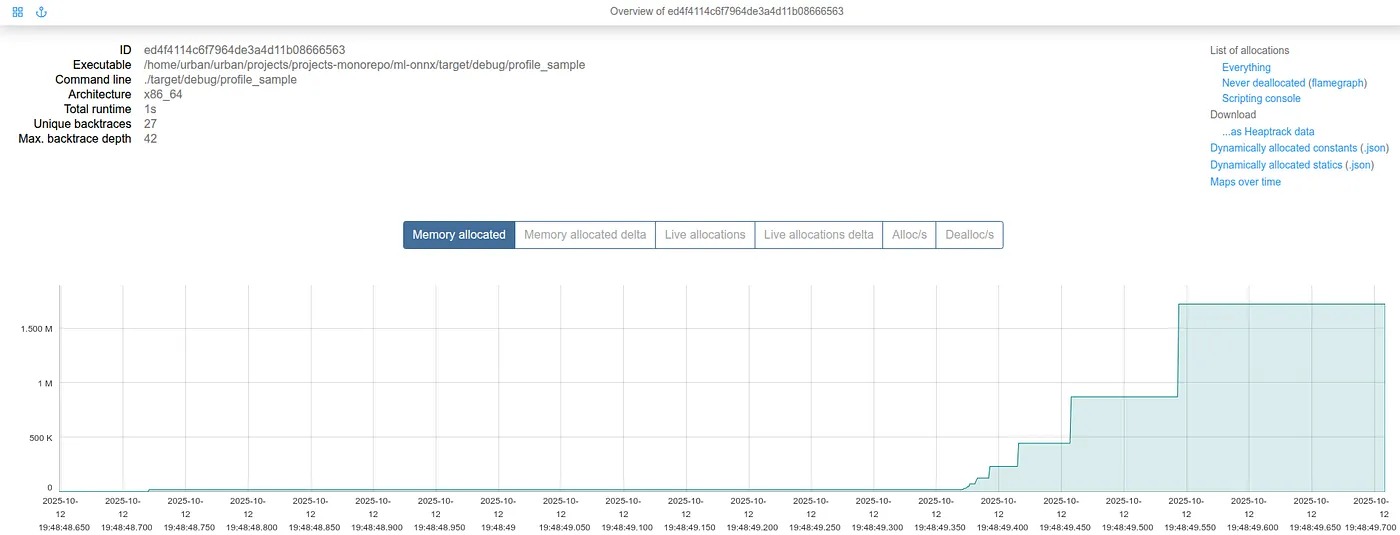The width and height of the screenshot is (1400, 535).
Task: View the Dealloc/s graph
Action: click(969, 235)
